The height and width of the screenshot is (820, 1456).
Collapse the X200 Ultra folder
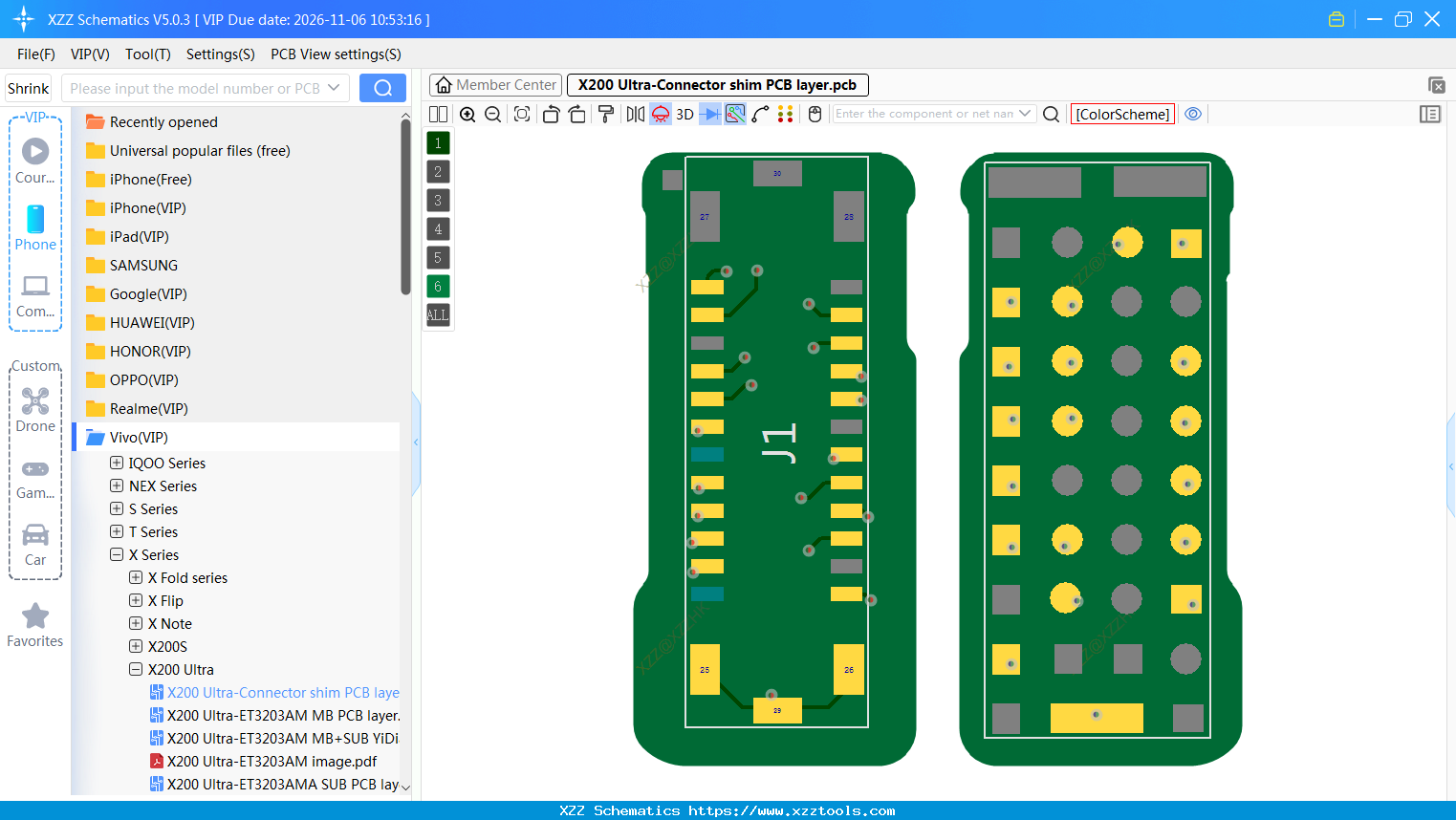point(136,669)
